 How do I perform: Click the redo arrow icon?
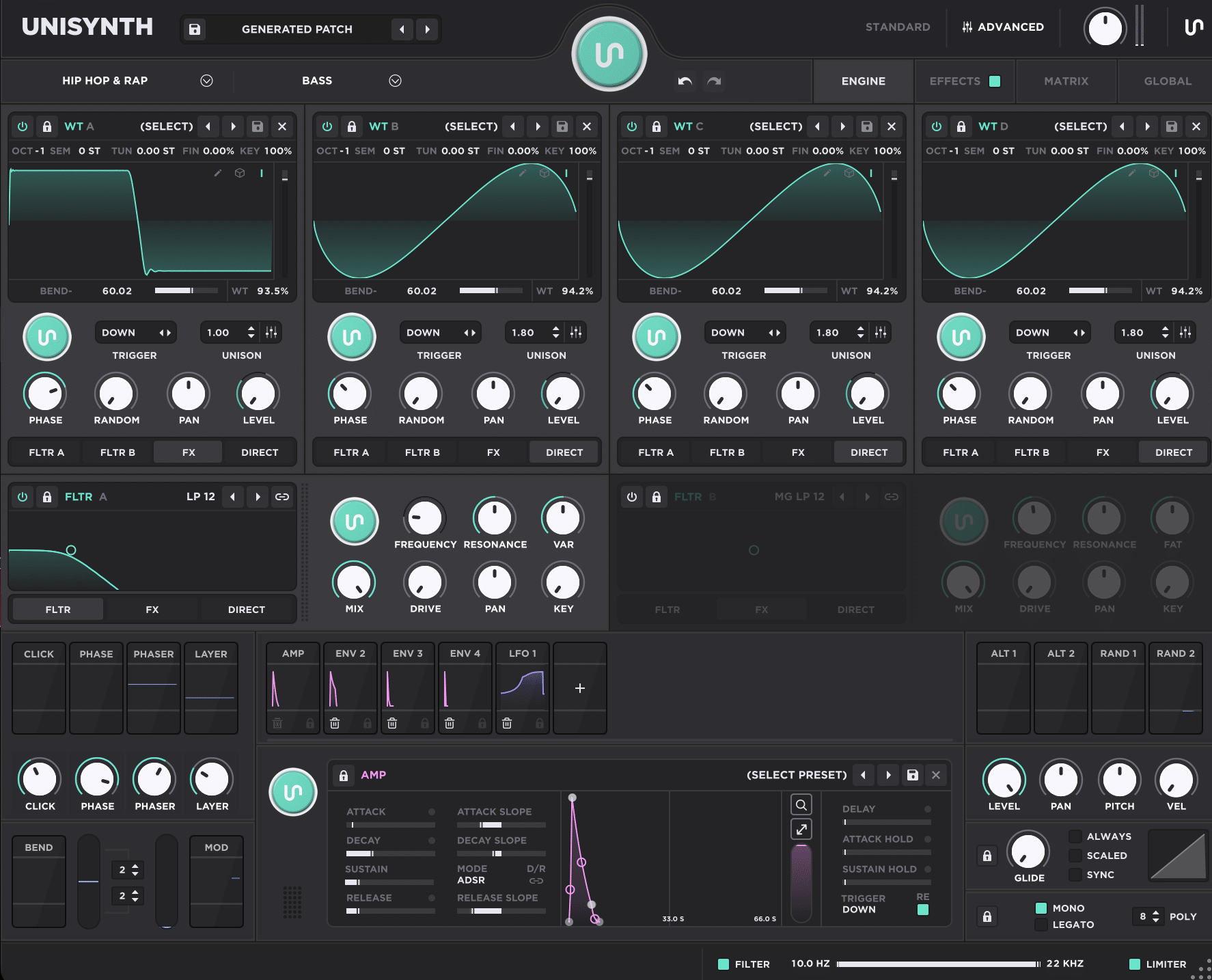[713, 81]
